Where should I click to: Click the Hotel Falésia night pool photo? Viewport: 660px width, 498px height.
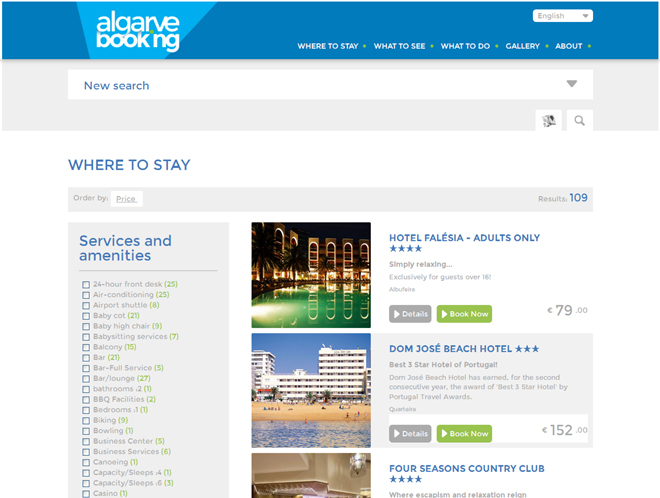point(311,275)
